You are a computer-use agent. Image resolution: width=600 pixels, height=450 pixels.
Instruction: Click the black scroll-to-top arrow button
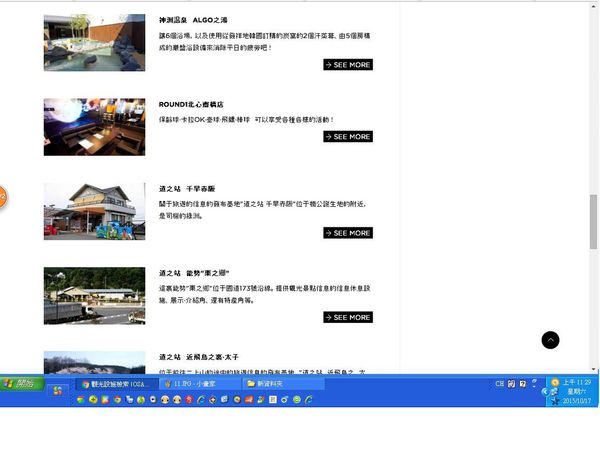(x=550, y=340)
